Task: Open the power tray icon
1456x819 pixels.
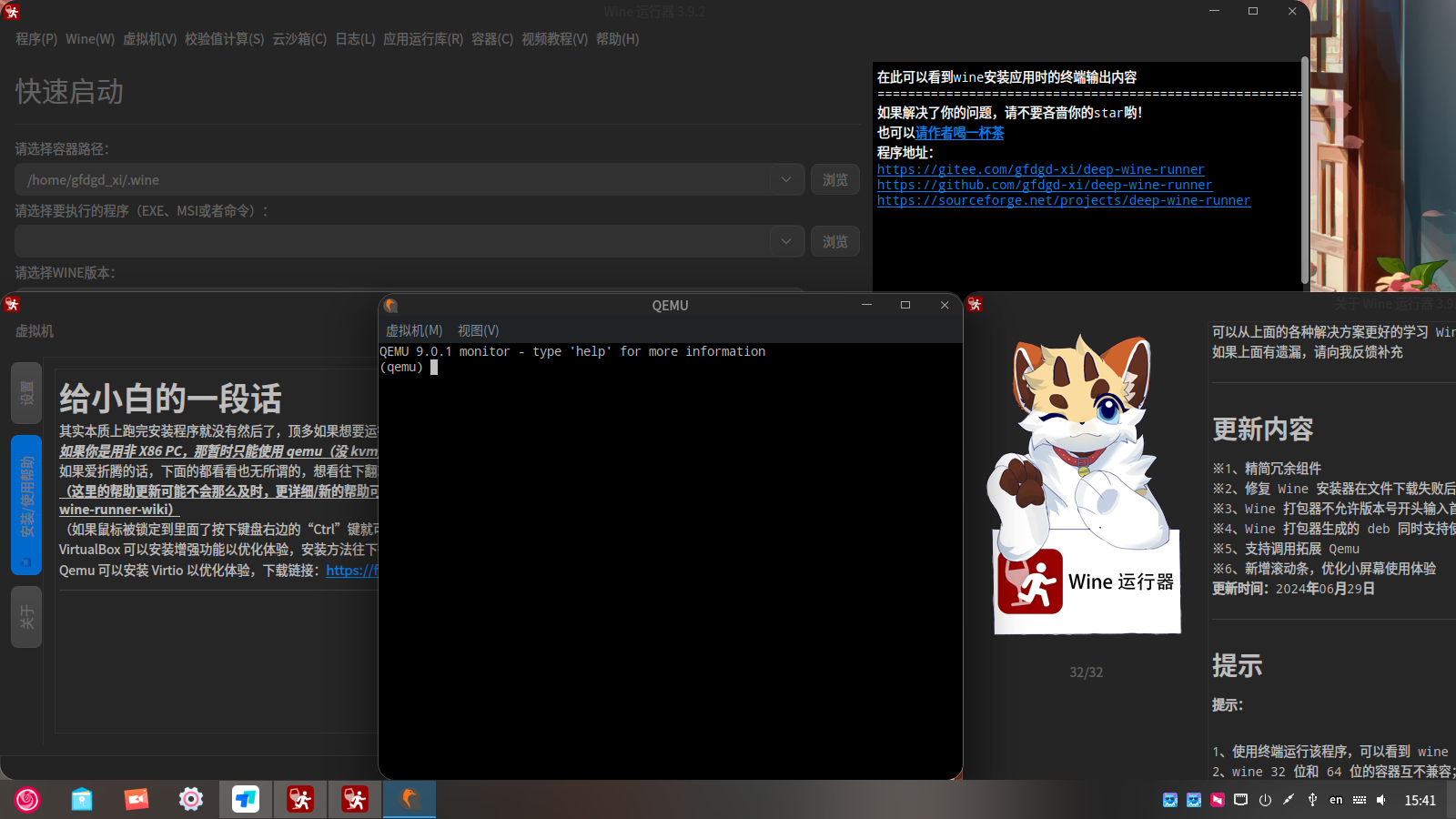Action: [x=1265, y=800]
